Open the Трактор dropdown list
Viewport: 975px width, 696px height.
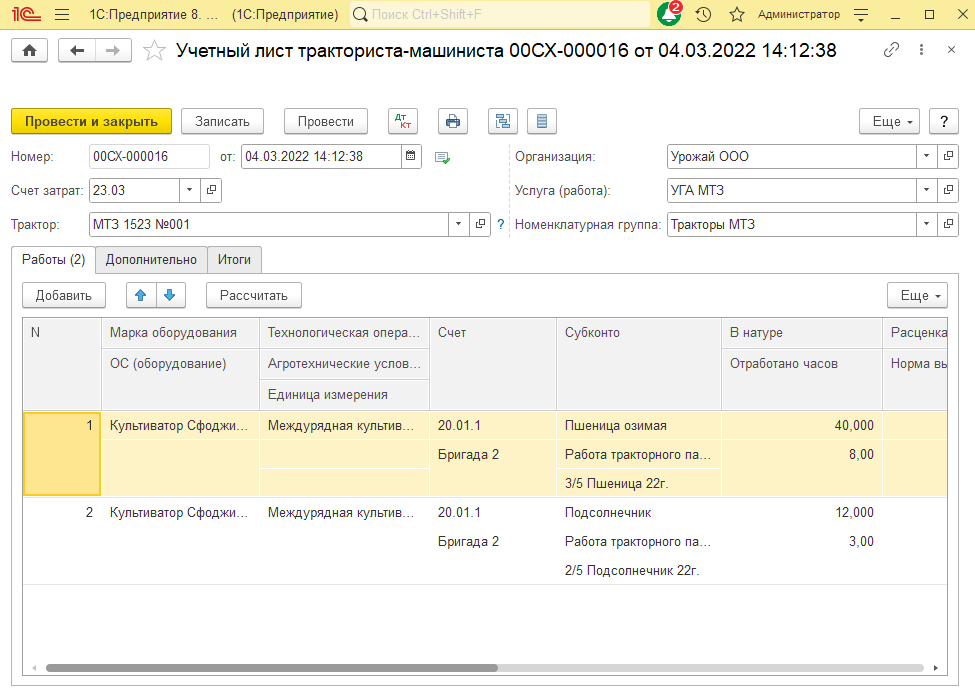[459, 225]
